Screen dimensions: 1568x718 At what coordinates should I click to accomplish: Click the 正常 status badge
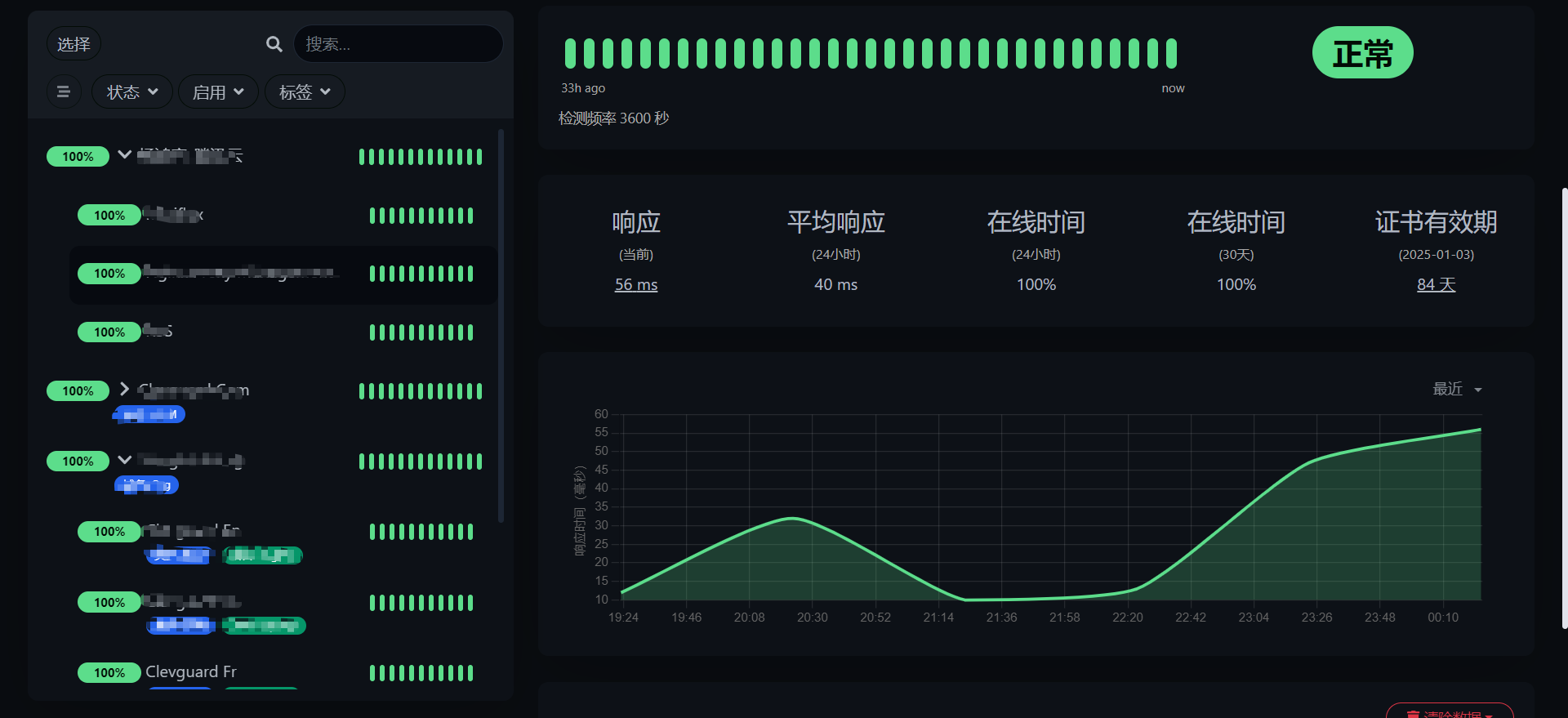1363,53
